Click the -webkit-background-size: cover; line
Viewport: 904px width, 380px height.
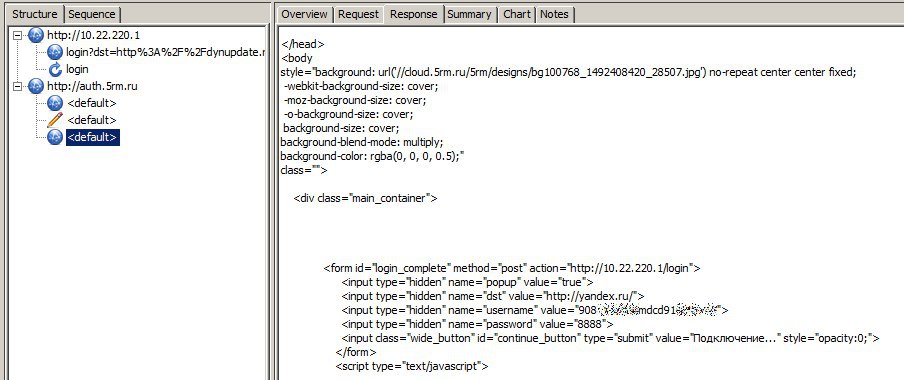(361, 86)
